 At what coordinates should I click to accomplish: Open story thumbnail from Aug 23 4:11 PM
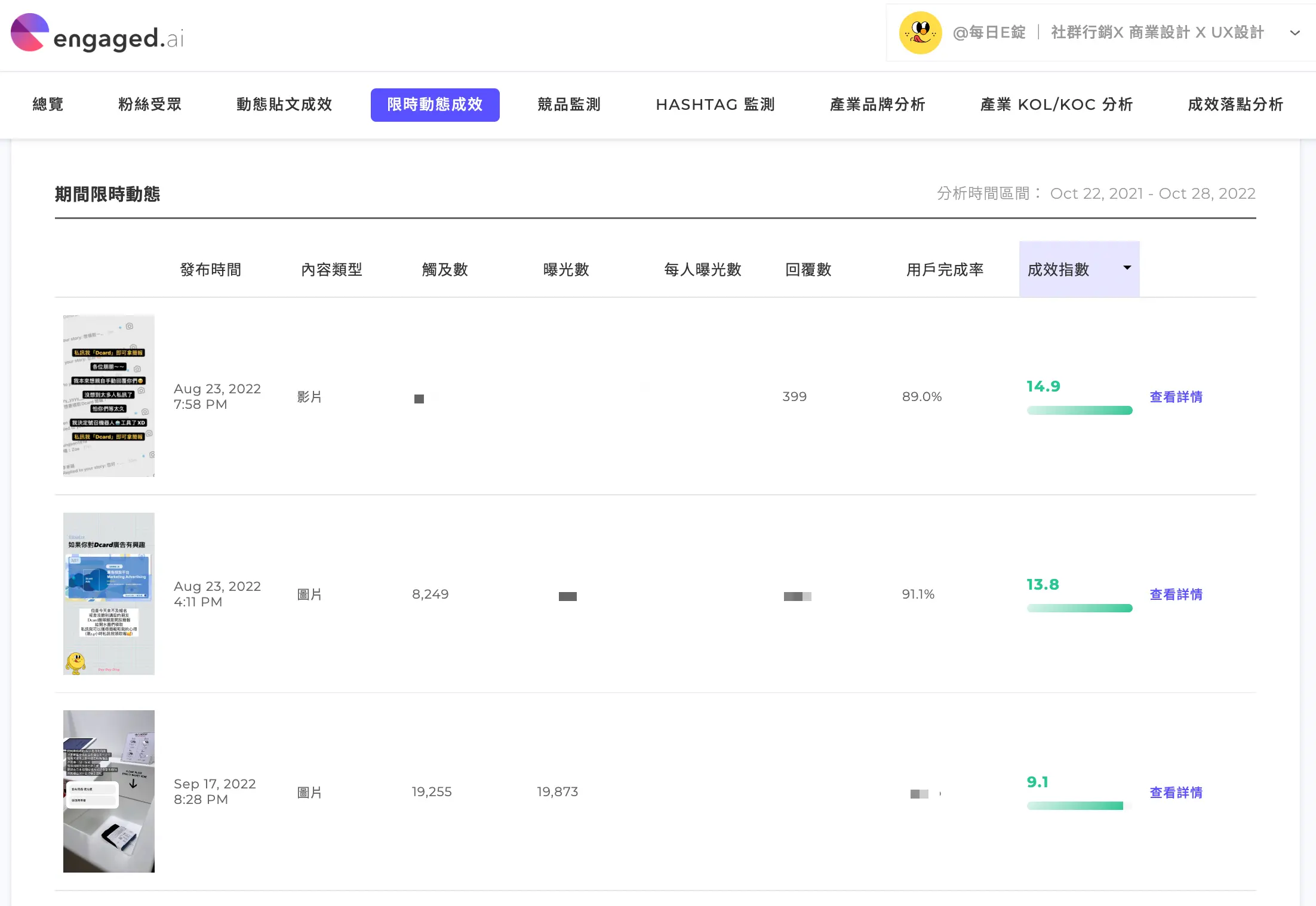point(109,594)
